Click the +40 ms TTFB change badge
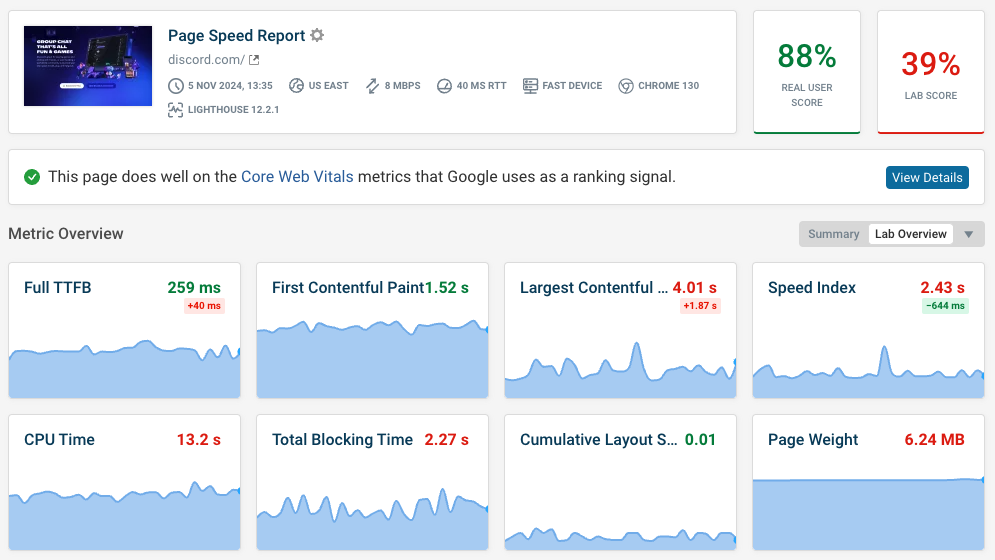 pos(204,306)
